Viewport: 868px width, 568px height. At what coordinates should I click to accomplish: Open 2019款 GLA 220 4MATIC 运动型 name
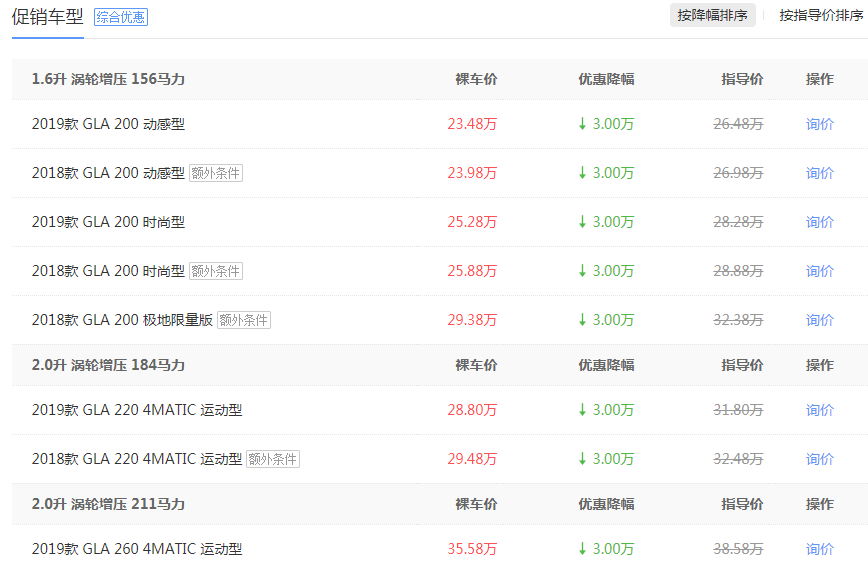tap(137, 410)
